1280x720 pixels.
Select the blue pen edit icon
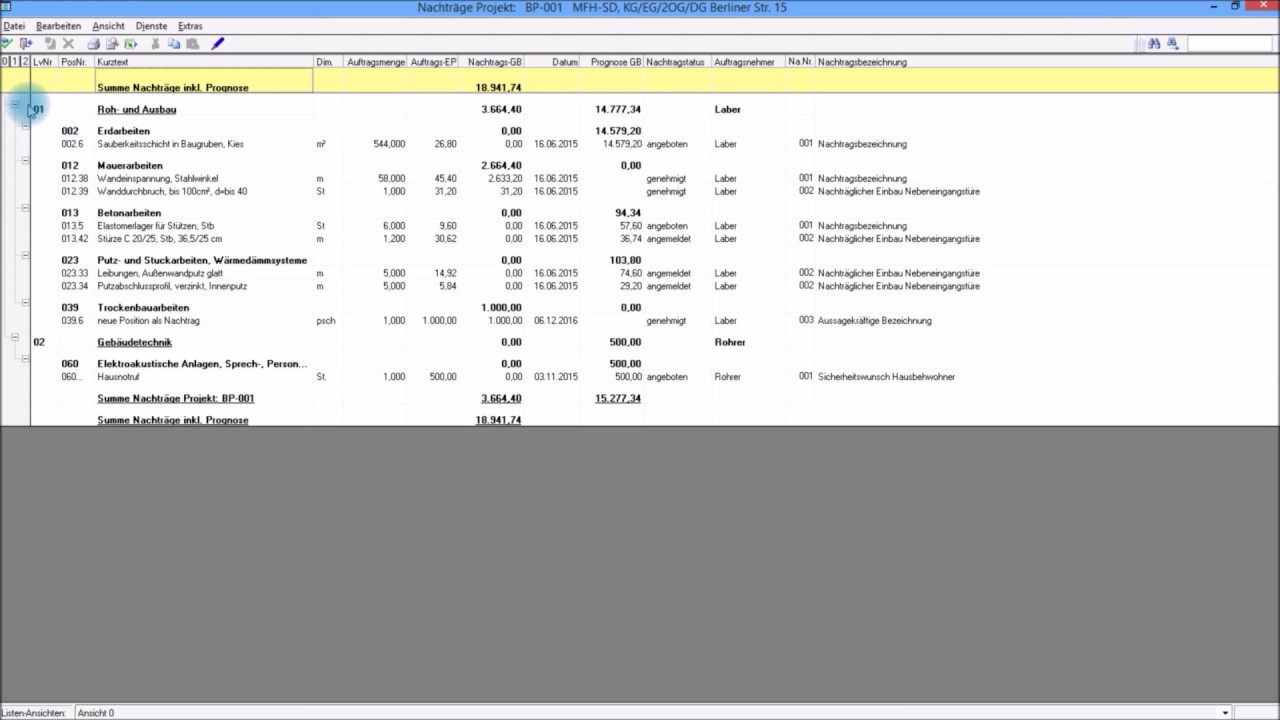tap(217, 44)
